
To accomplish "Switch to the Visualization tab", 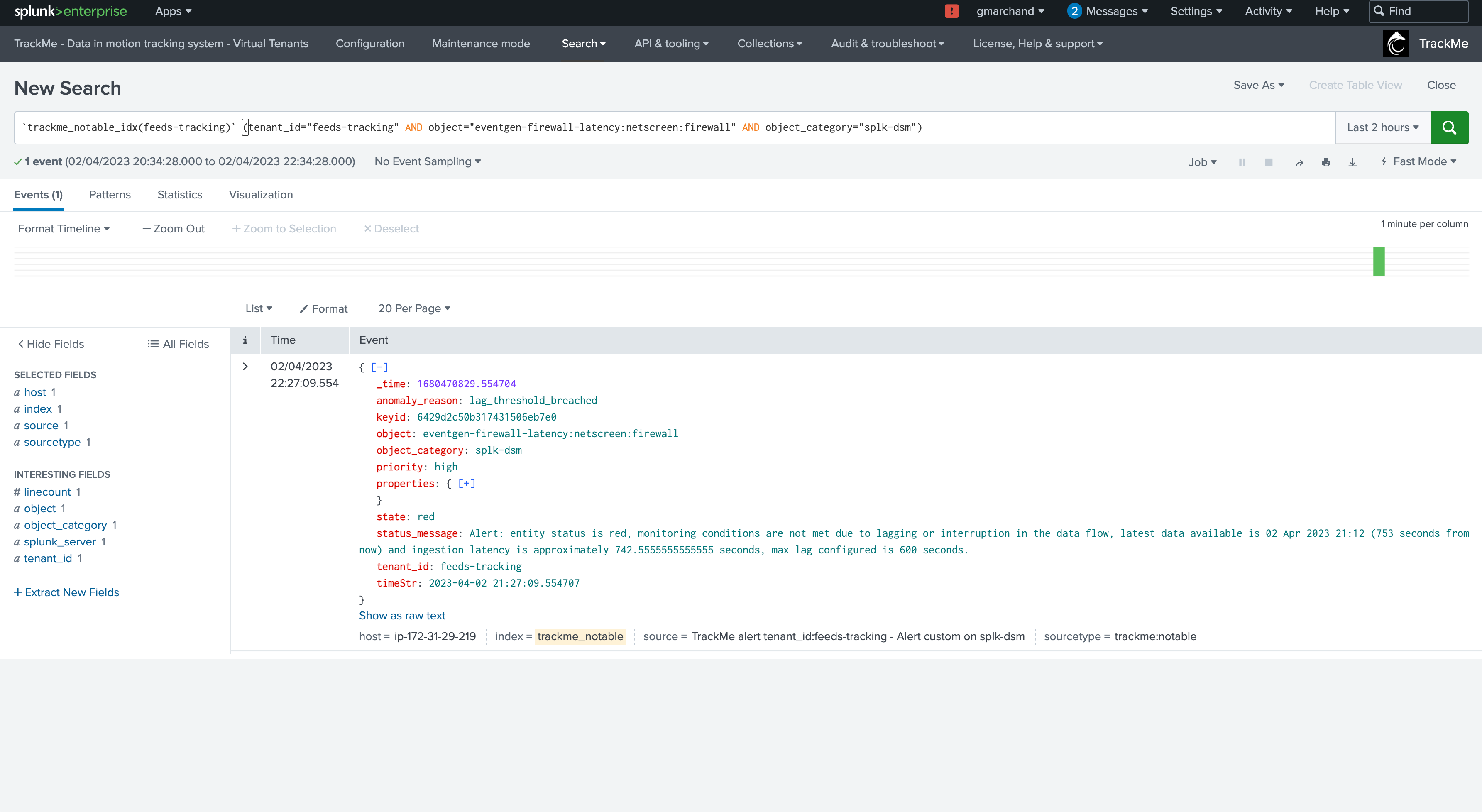I will tap(261, 195).
